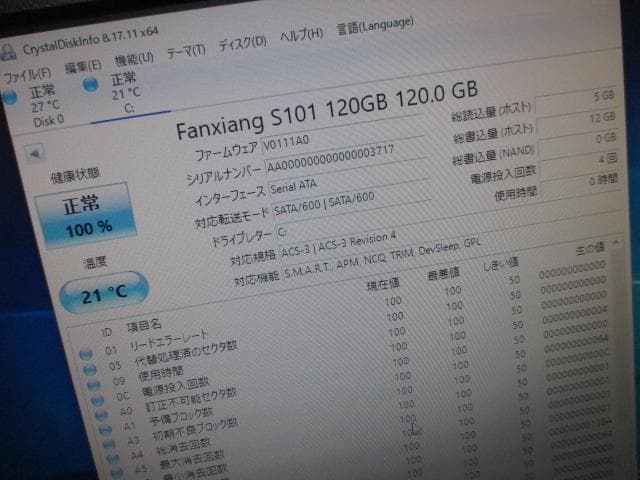The height and width of the screenshot is (480, 640).
Task: Open the 言語(Language) menu
Action: click(375, 25)
